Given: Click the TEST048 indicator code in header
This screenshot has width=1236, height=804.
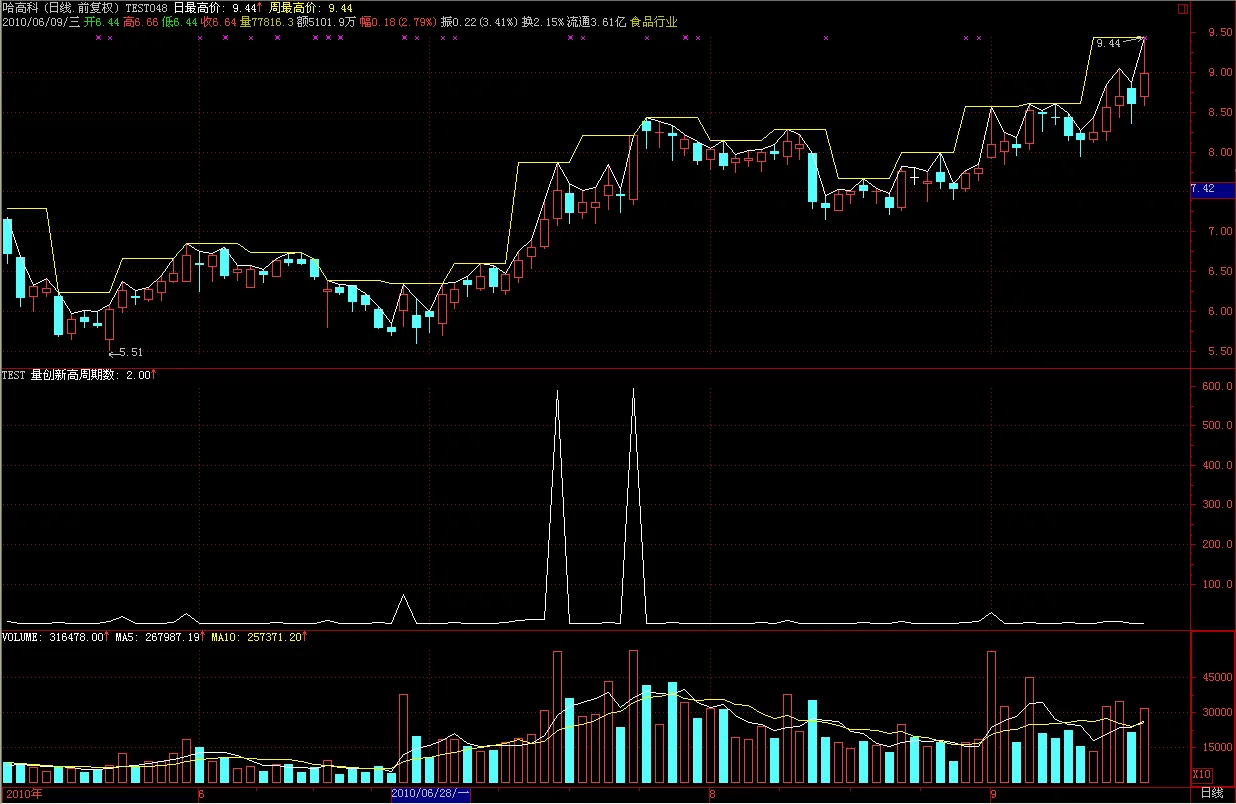Looking at the screenshot, I should [x=147, y=7].
